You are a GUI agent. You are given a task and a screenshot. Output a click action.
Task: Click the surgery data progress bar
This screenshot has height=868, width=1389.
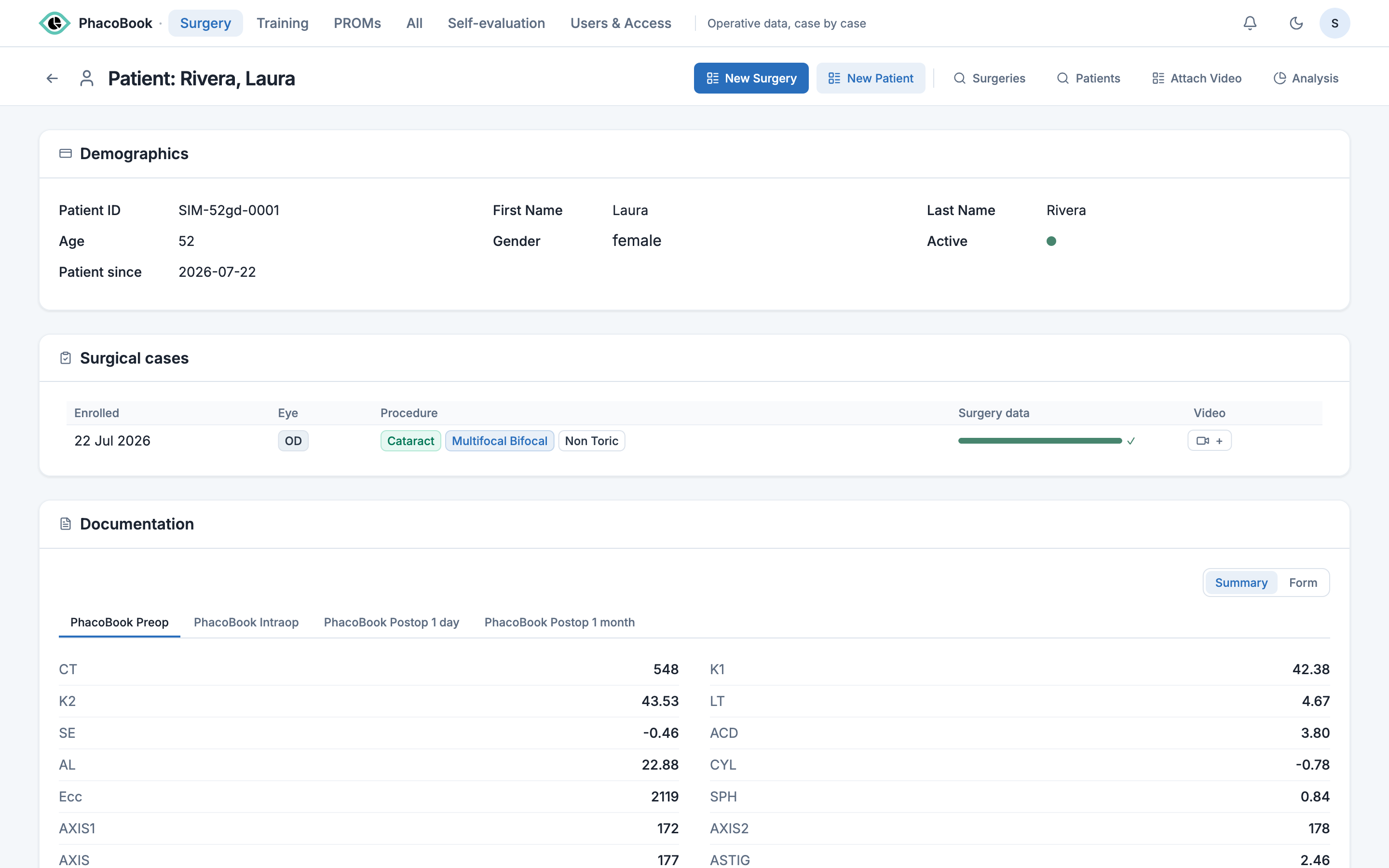1040,441
